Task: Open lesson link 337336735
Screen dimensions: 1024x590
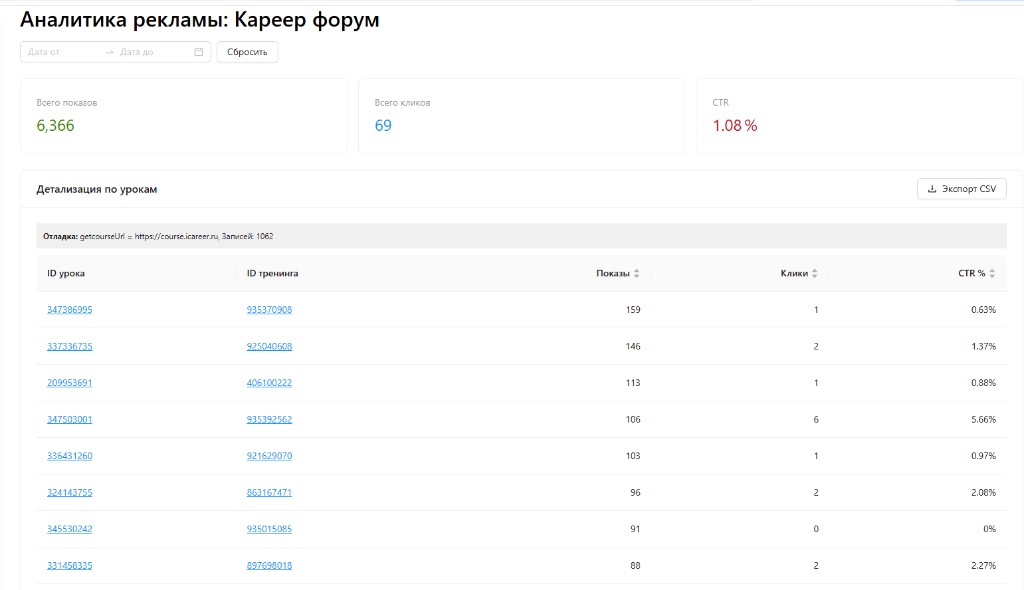Action: 70,346
